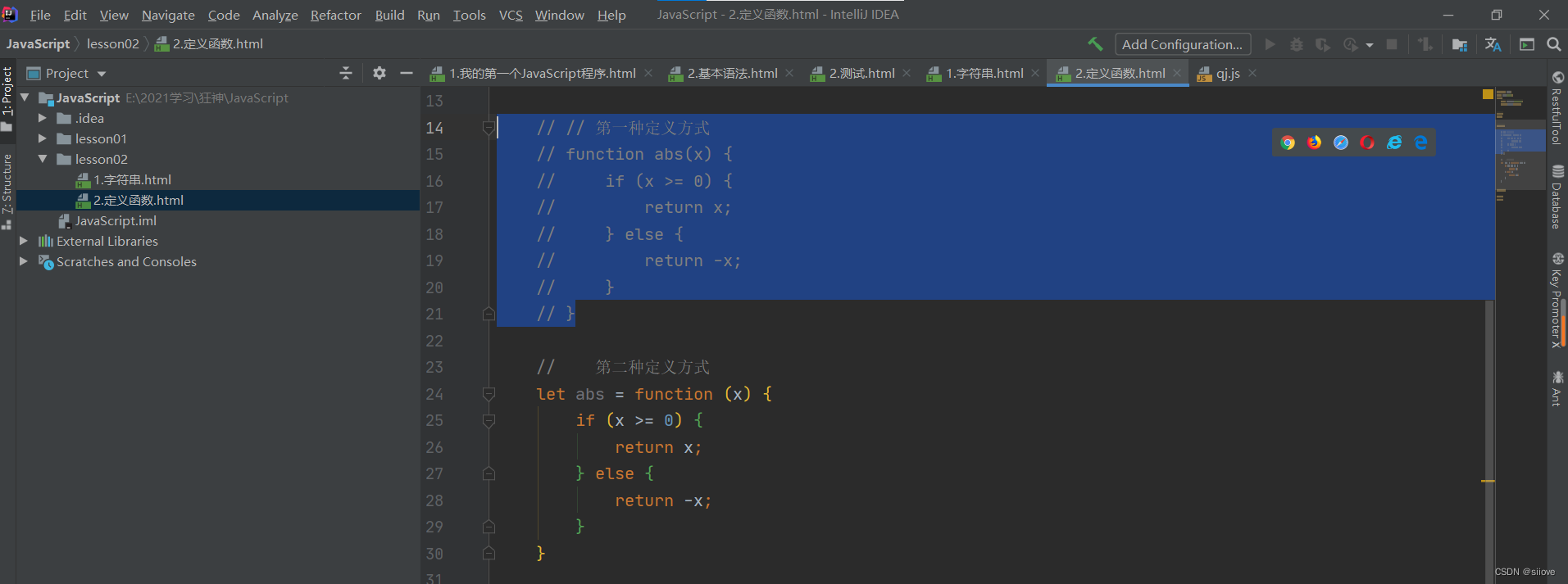
Task: Click the warning stripe mark on scrollbar
Action: coord(1488,481)
